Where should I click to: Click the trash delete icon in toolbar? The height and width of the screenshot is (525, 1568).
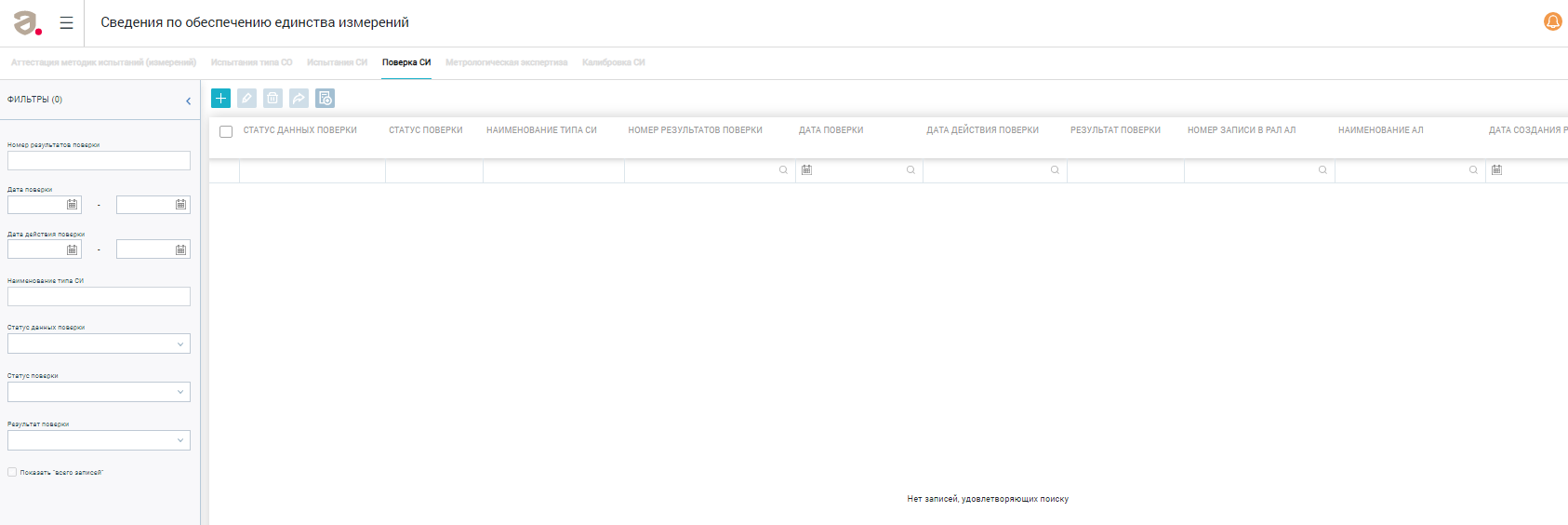click(272, 98)
